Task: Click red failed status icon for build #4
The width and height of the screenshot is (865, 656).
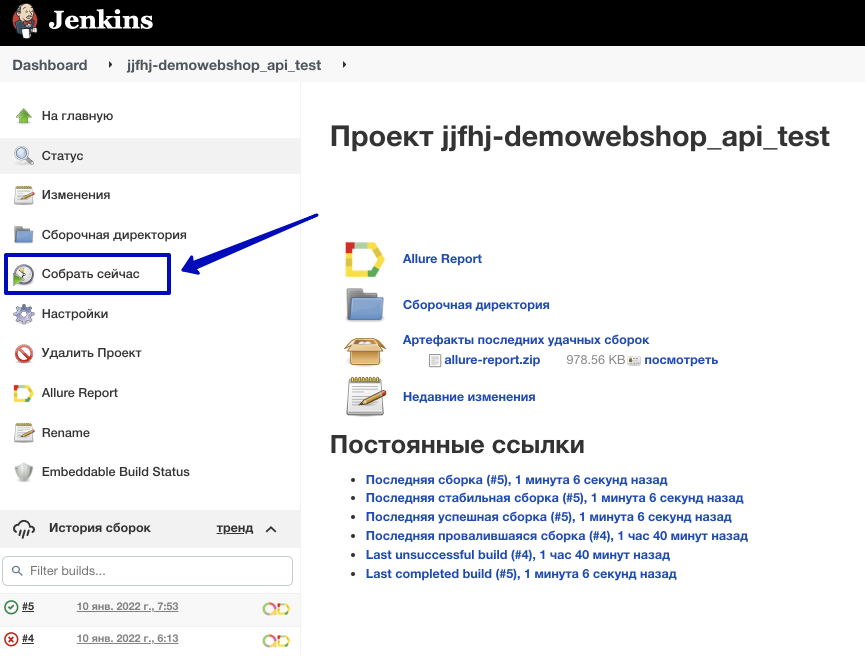Action: tap(11, 639)
